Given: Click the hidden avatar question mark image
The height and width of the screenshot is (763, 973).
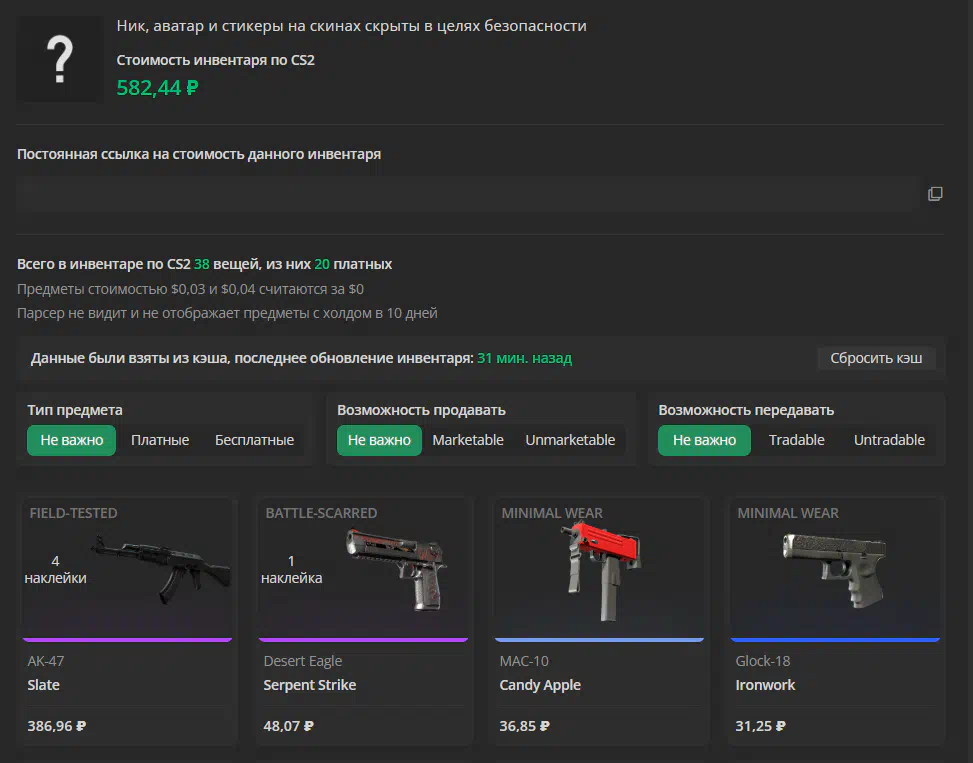Looking at the screenshot, I should [60, 59].
